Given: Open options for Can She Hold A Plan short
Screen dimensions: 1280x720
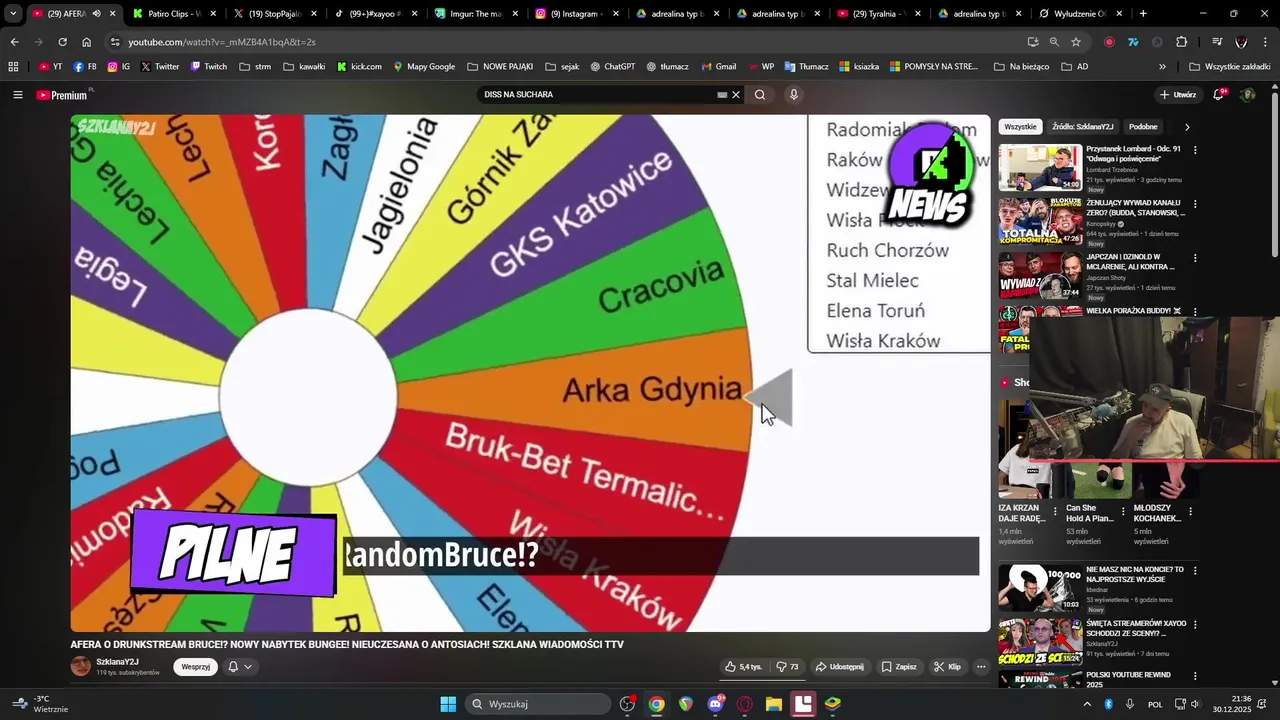Looking at the screenshot, I should [1123, 511].
